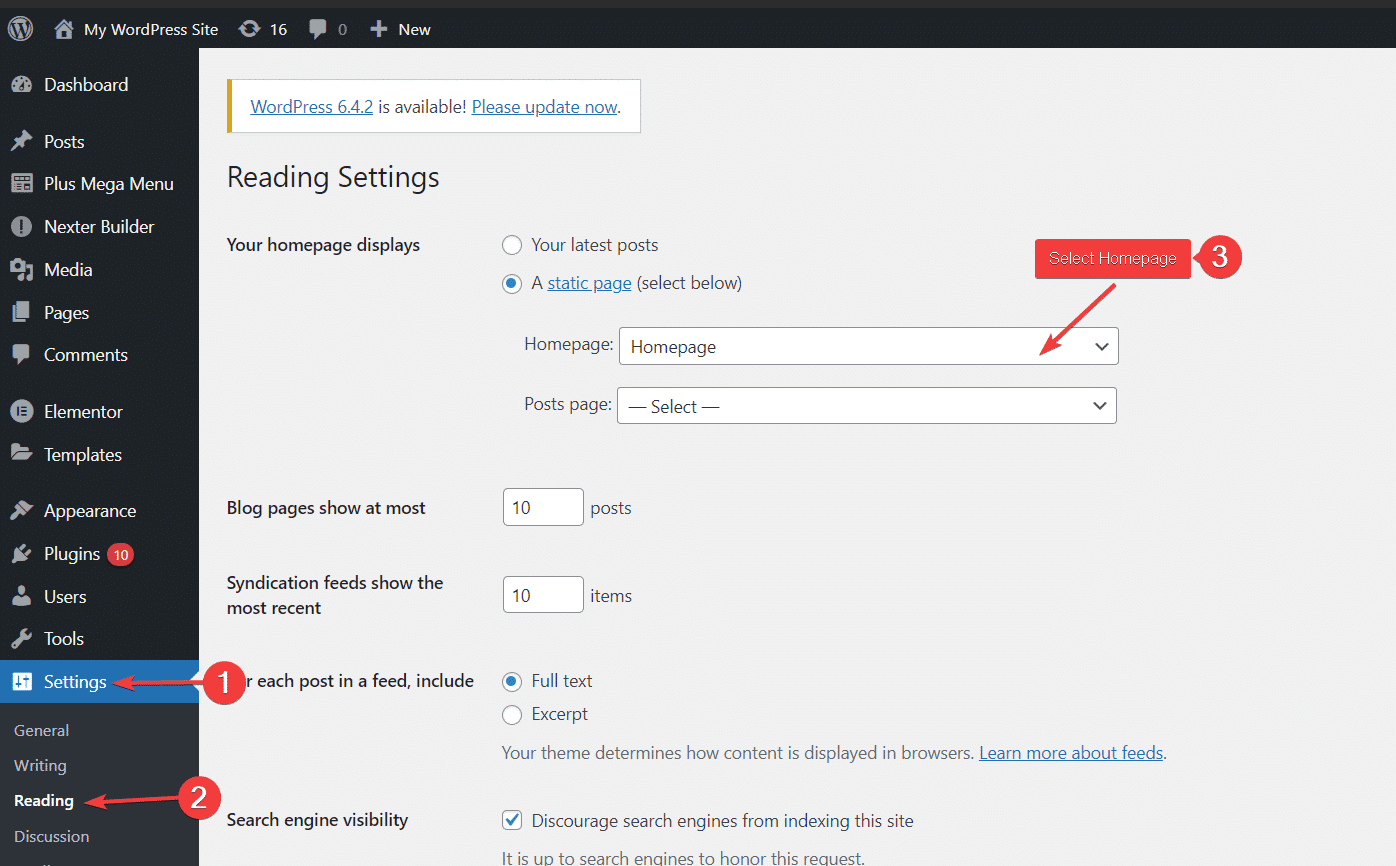
Task: Open the WordPress logo in the toolbar
Action: coord(20,28)
